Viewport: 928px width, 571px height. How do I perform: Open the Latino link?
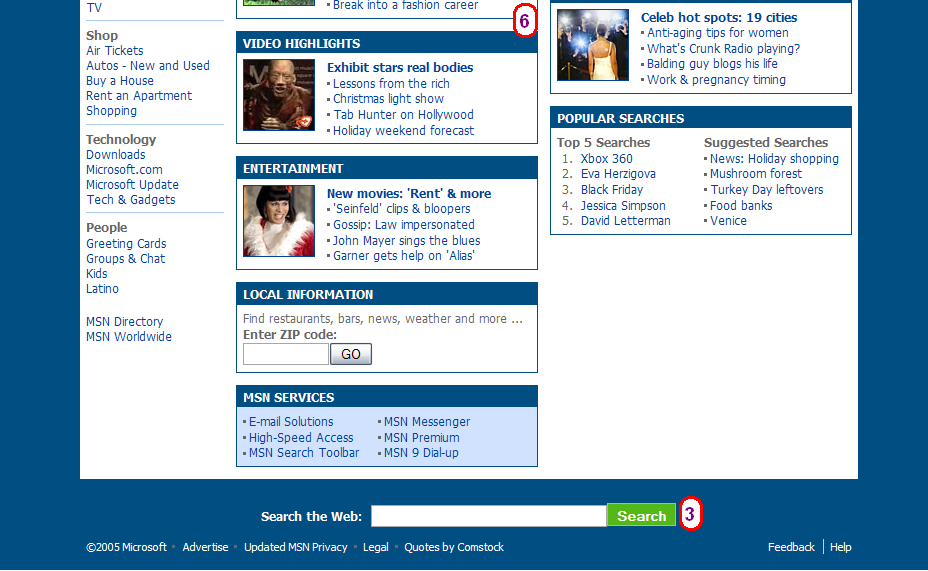pos(102,289)
